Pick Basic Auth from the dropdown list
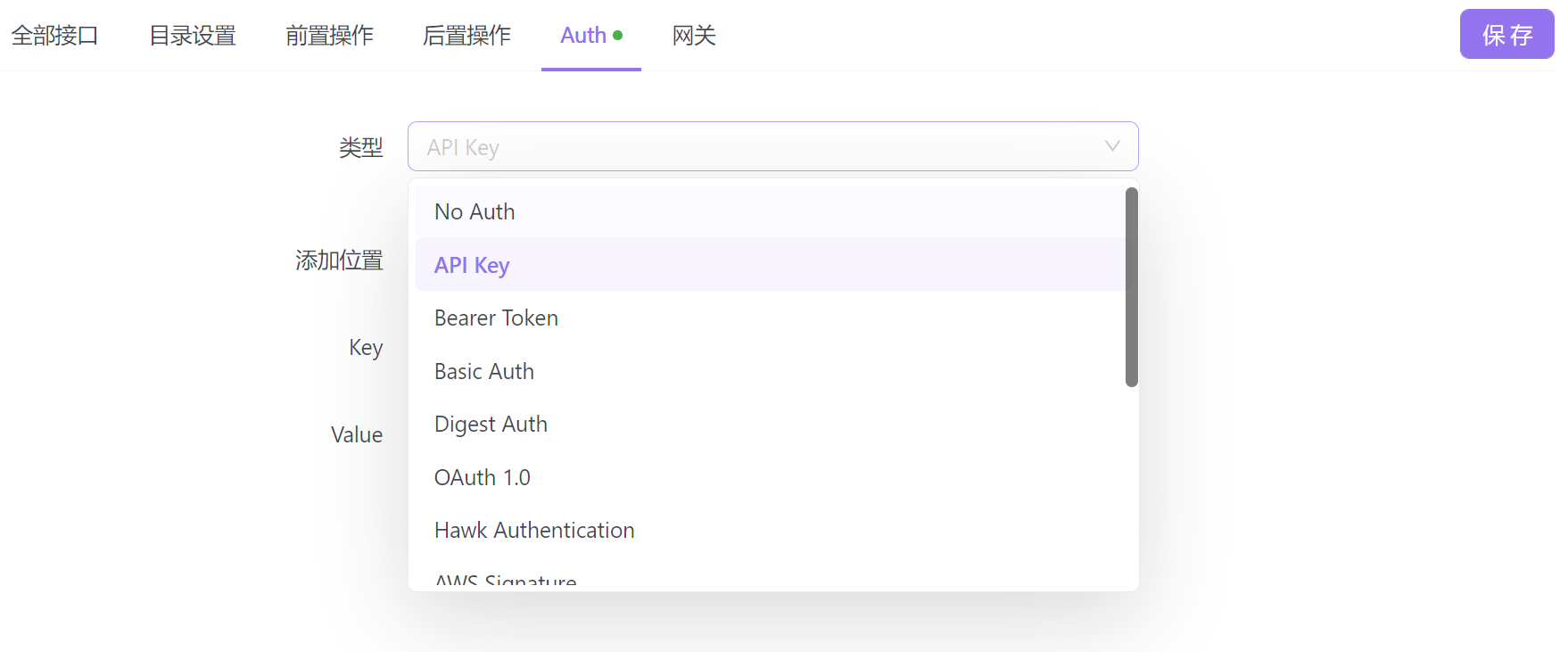Viewport: 1568px width, 652px height. (484, 371)
